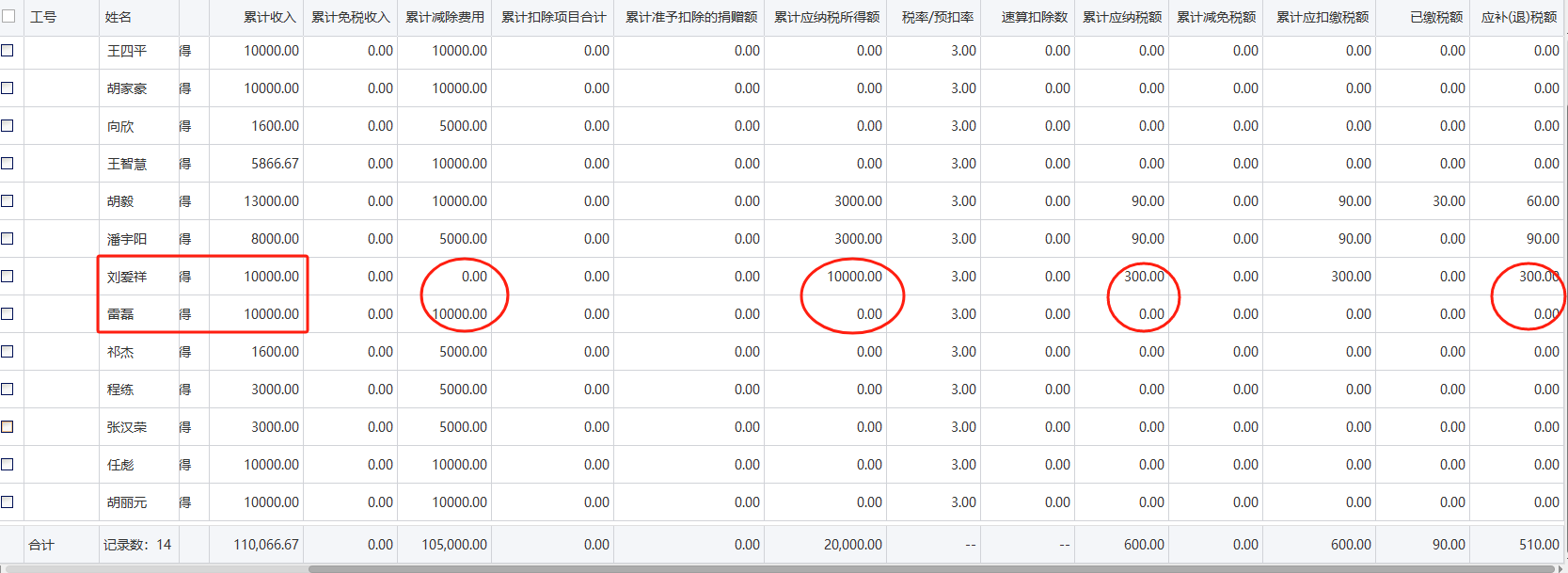Image resolution: width=1568 pixels, height=573 pixels.
Task: Click the scrollbar right arrow at bottom
Action: pos(1560,568)
